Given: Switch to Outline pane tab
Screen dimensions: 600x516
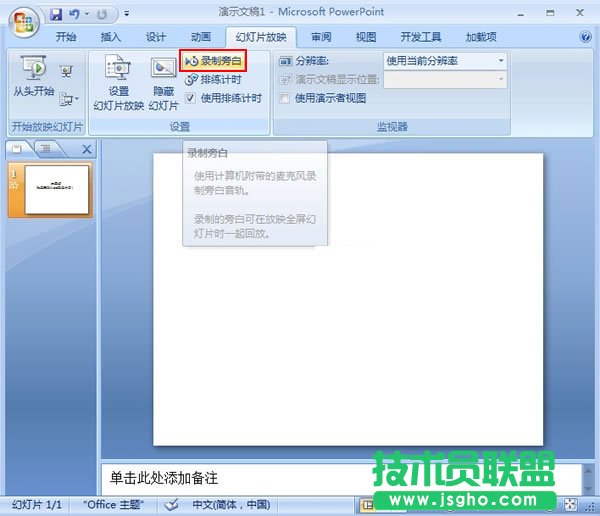Looking at the screenshot, I should (46, 149).
